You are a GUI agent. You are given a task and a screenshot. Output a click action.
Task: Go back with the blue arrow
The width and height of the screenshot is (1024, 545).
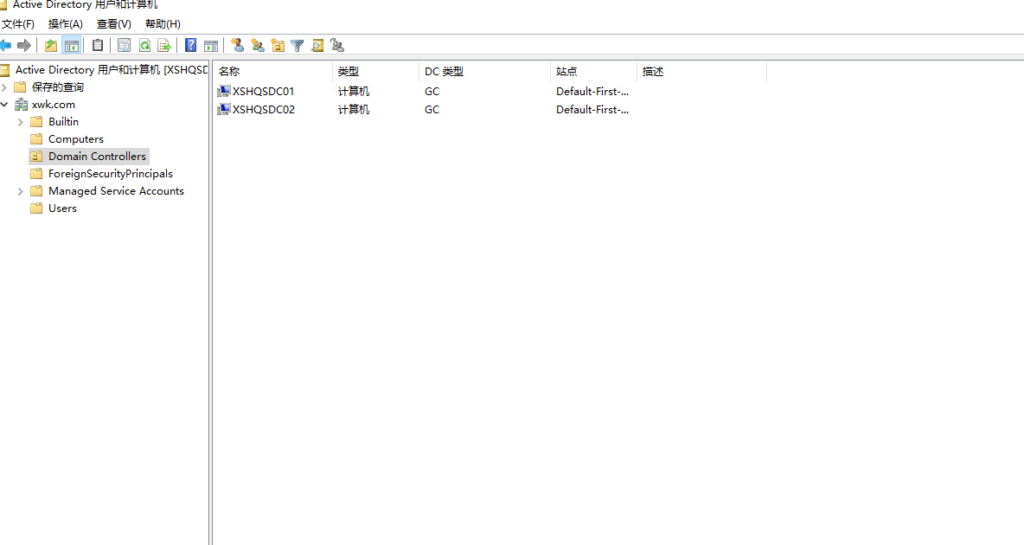tap(6, 45)
